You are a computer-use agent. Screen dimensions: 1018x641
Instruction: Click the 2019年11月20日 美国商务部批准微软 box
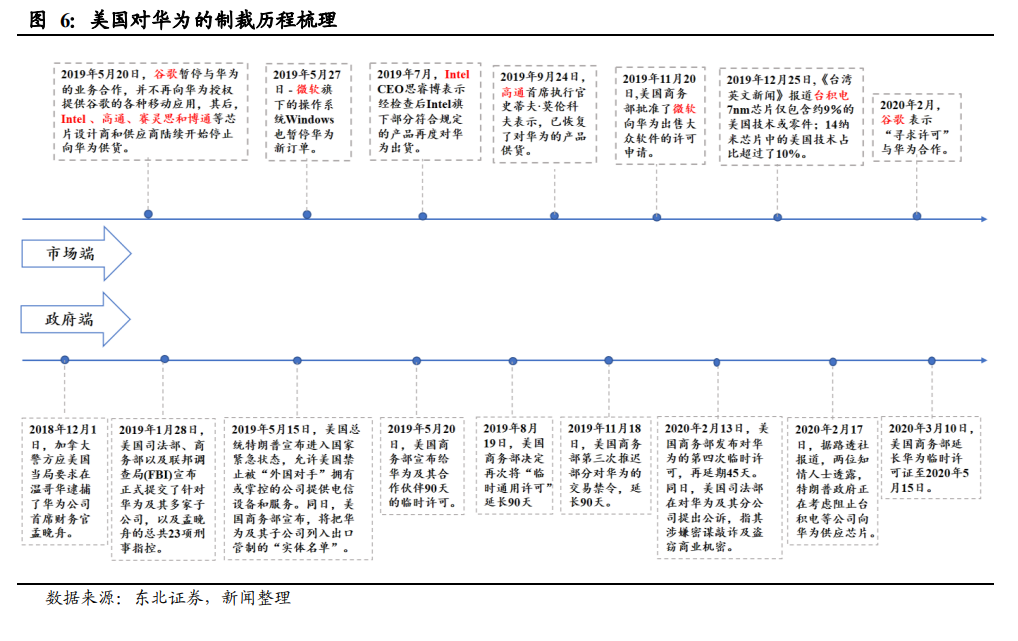[x=660, y=116]
